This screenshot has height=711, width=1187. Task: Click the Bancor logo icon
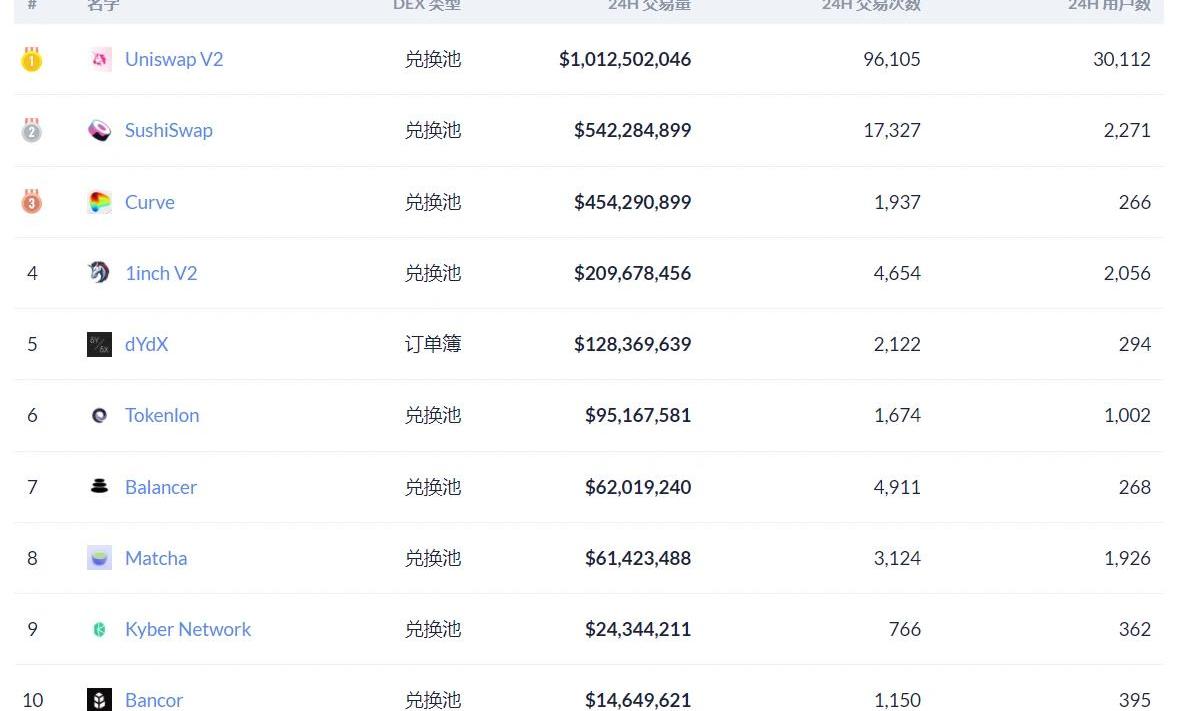99,700
